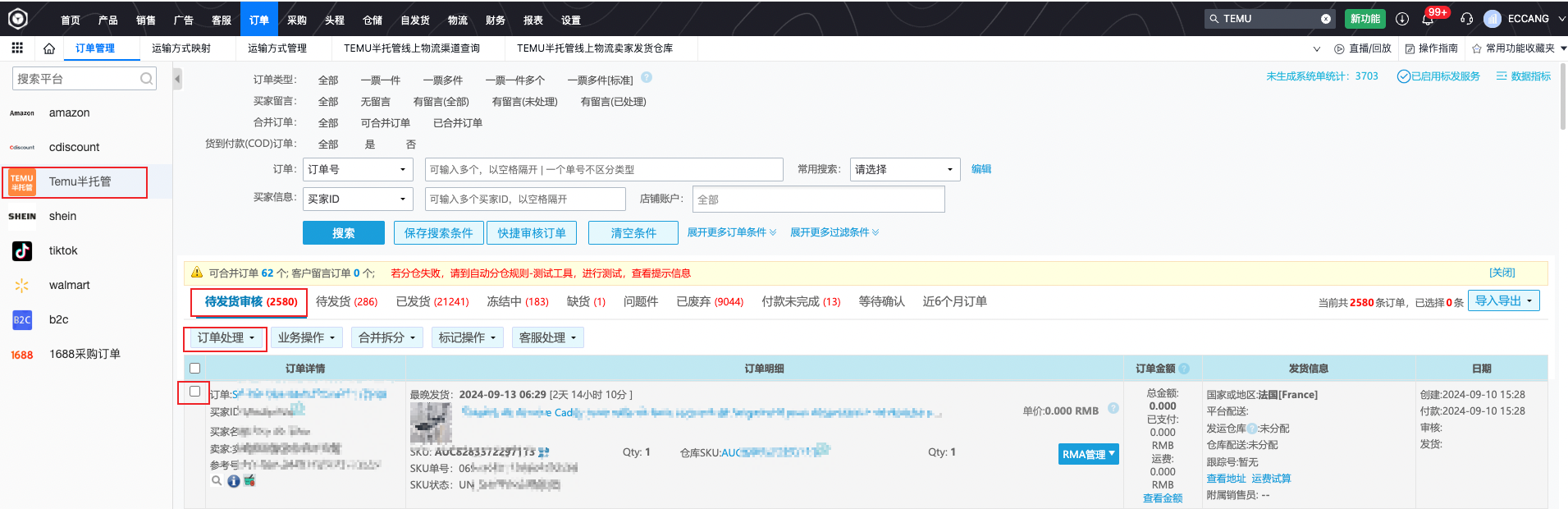Click 清空条件 button

[x=633, y=233]
